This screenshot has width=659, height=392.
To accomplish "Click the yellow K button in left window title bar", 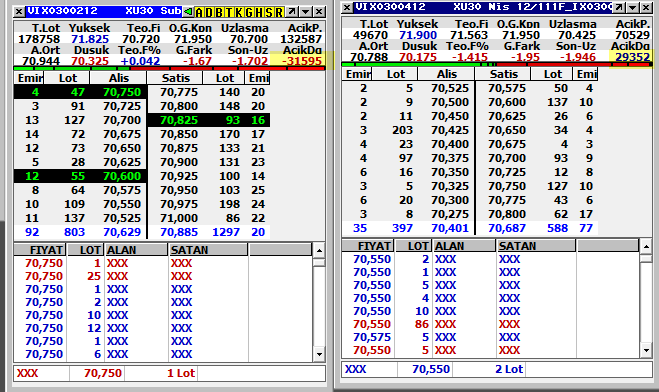I will pyautogui.click(x=239, y=12).
